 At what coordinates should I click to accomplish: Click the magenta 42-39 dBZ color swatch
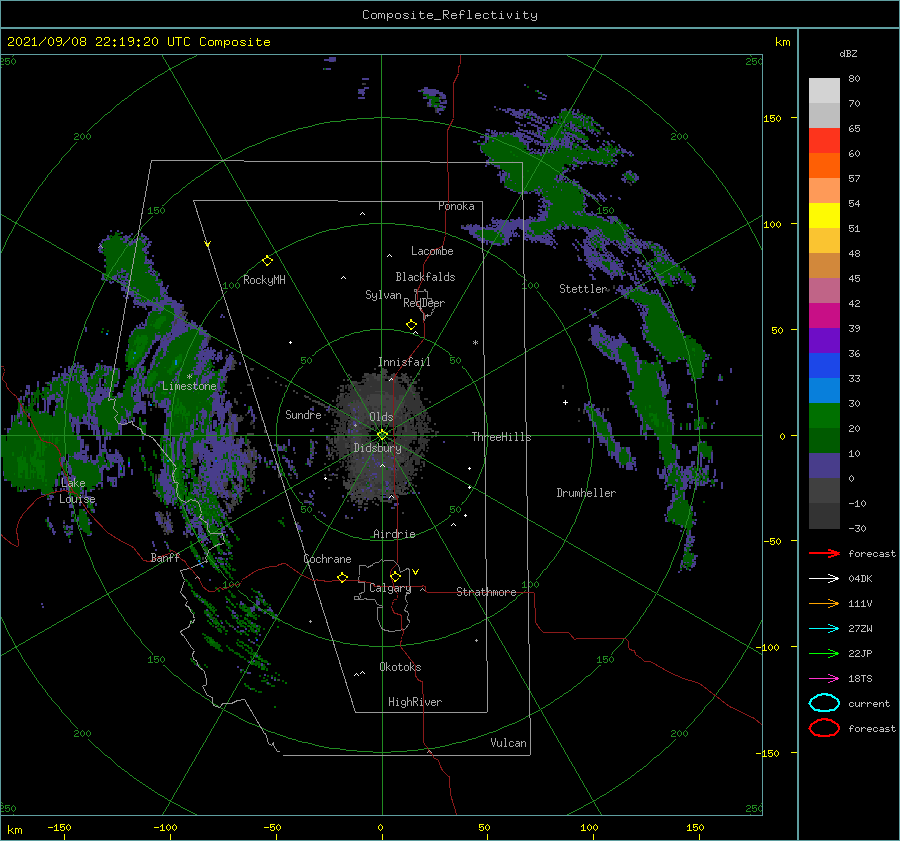[x=824, y=316]
